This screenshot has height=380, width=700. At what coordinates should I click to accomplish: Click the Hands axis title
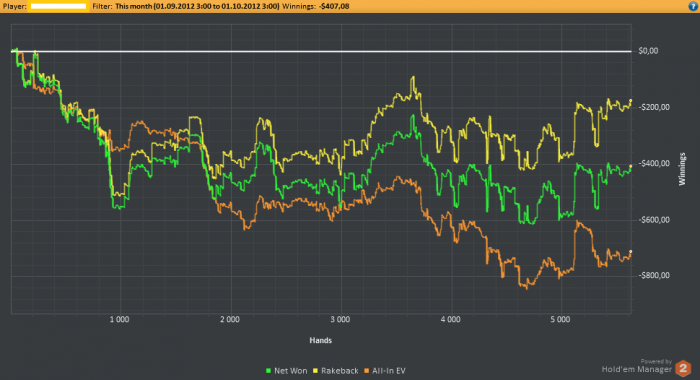pos(321,340)
